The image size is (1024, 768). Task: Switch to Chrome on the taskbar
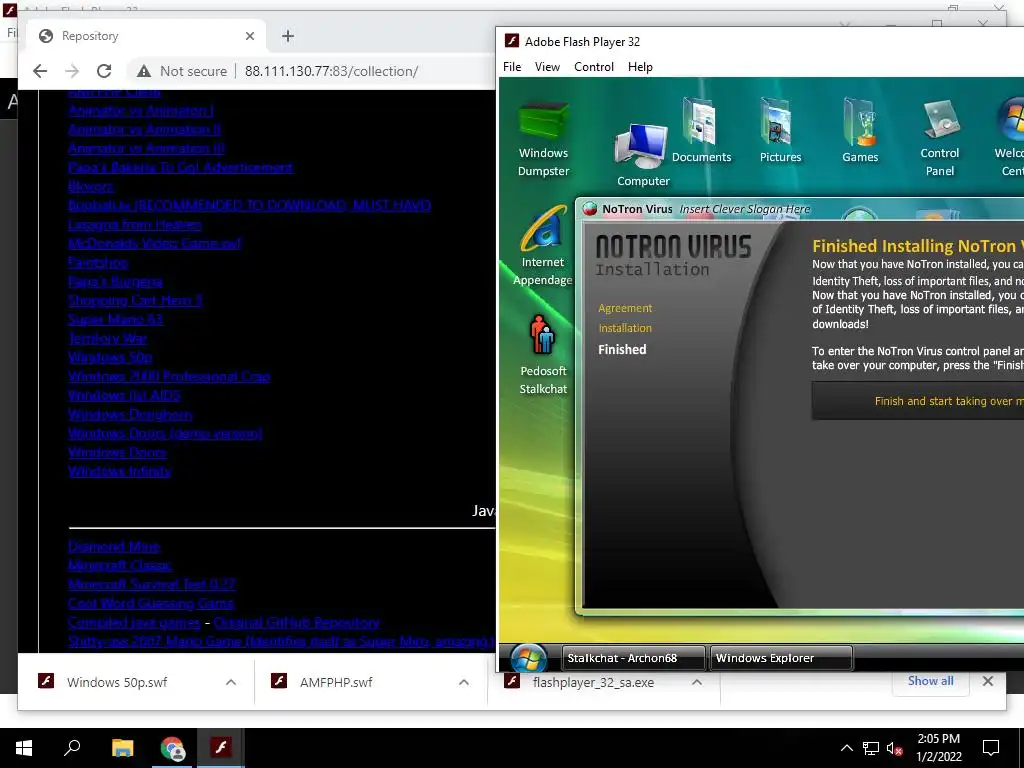tap(172, 748)
